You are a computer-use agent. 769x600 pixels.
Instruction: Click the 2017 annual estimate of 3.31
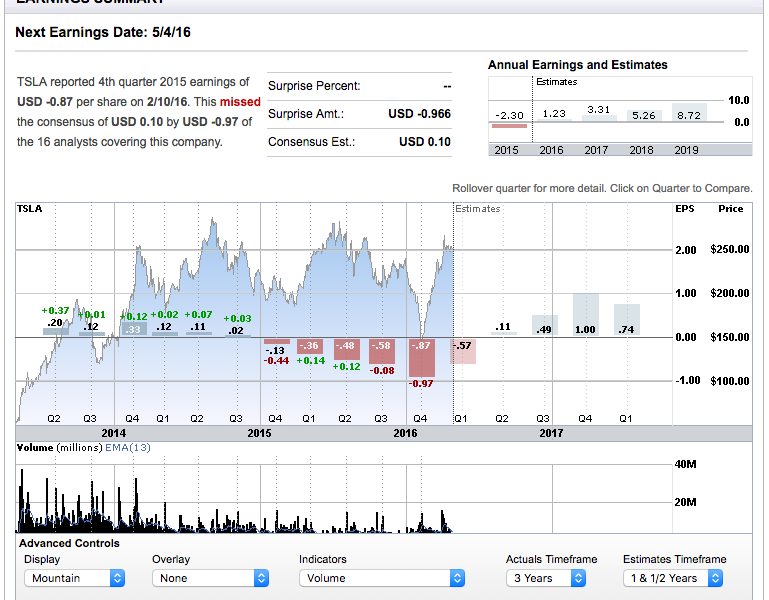598,110
